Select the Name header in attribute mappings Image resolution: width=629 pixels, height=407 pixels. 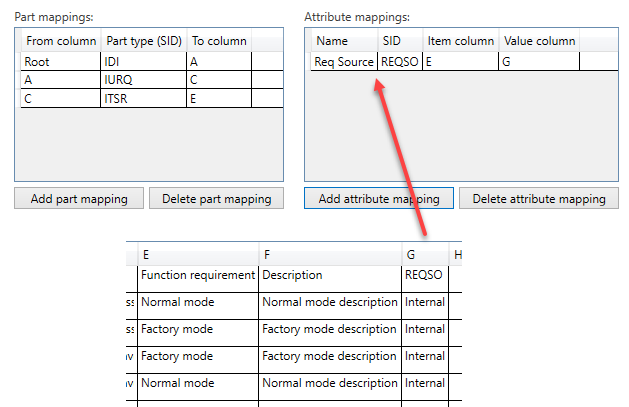pos(344,41)
